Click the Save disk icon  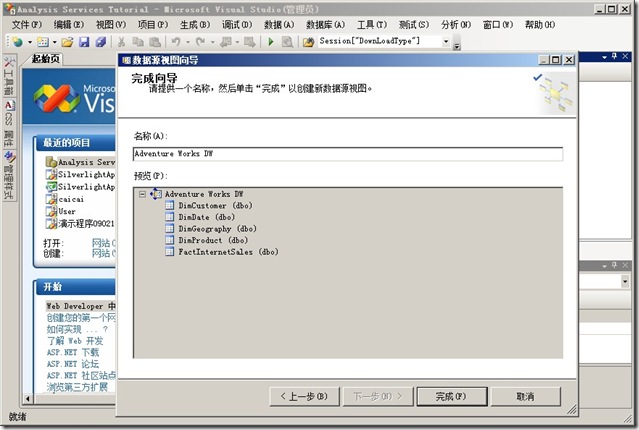coord(84,42)
